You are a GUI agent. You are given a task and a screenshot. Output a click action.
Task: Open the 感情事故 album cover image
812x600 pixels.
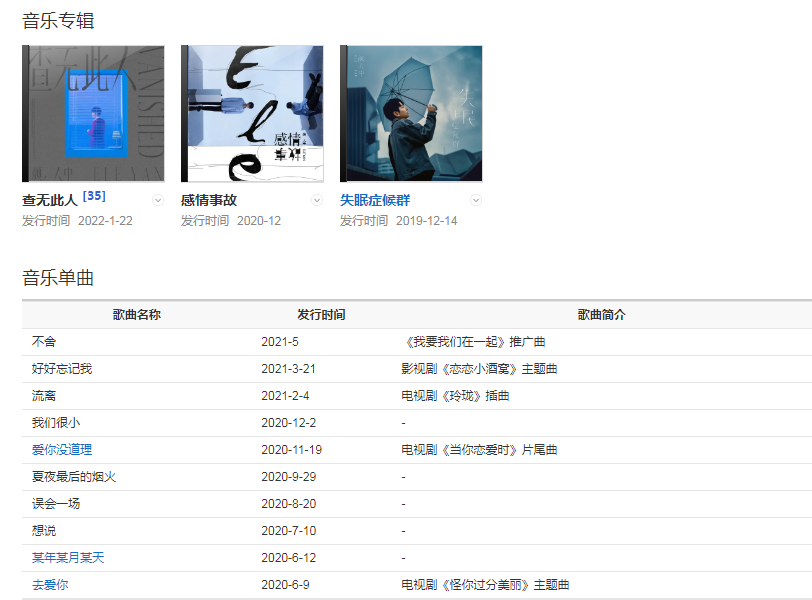[252, 113]
